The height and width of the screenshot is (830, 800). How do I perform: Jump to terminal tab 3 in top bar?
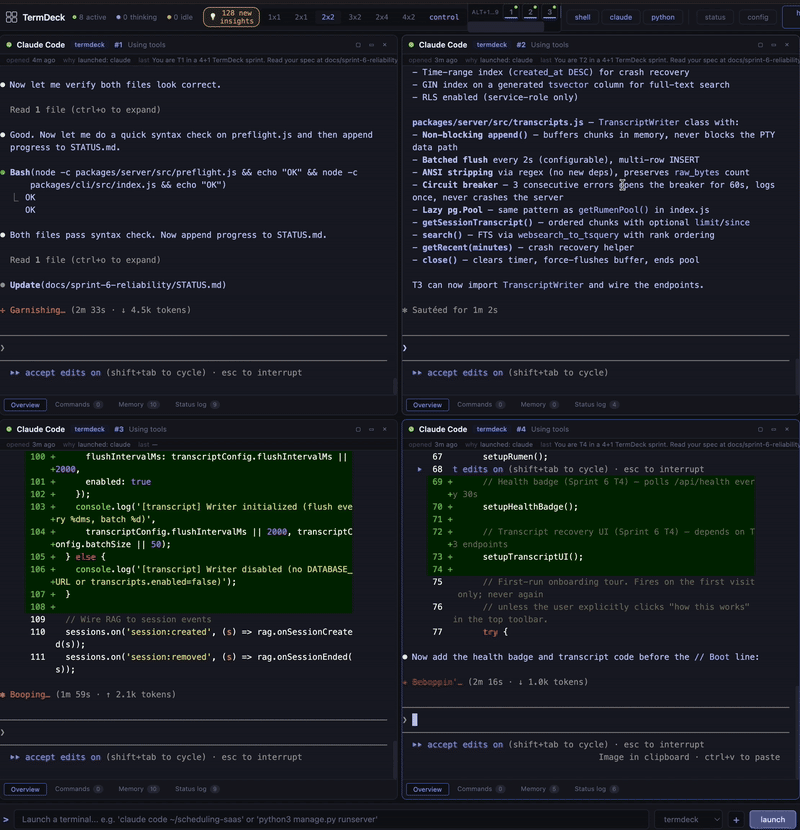550,12
